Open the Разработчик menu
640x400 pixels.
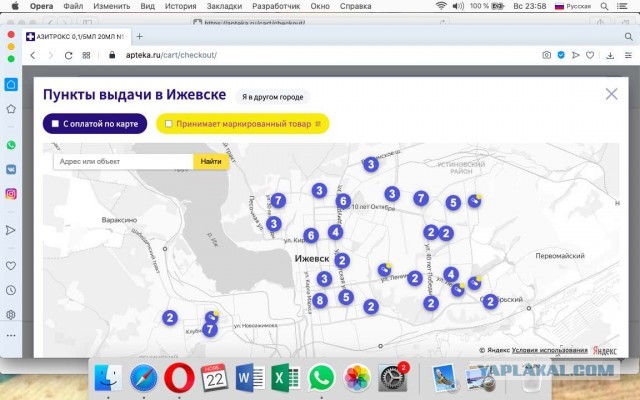(276, 6)
